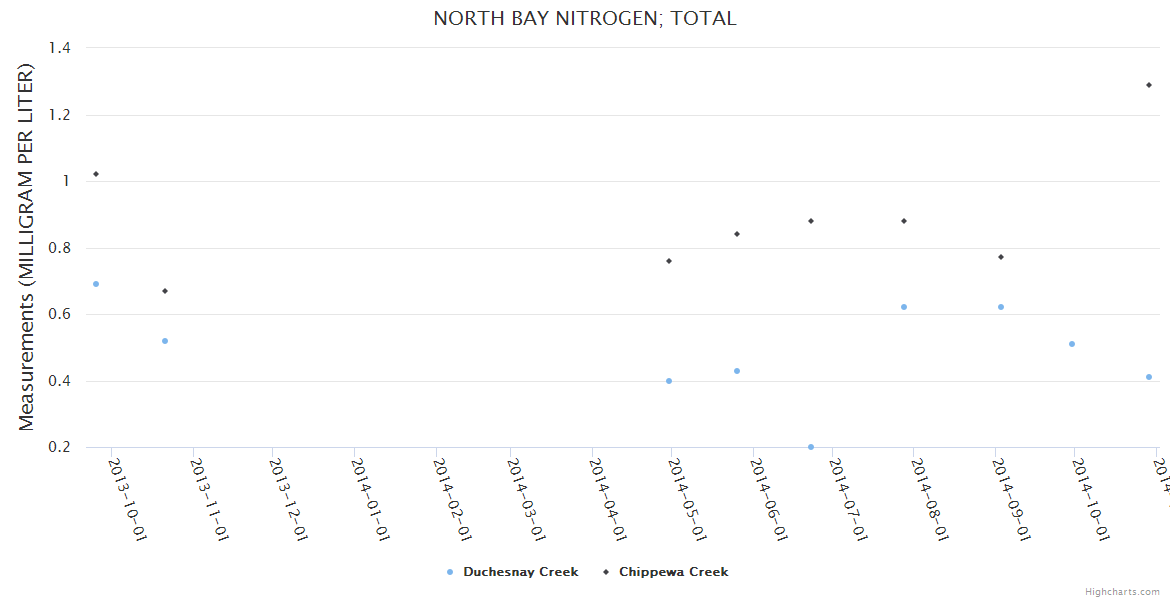Viewport: 1170px width, 600px height.
Task: Open the Highcharts.com credits link
Action: click(1122, 591)
